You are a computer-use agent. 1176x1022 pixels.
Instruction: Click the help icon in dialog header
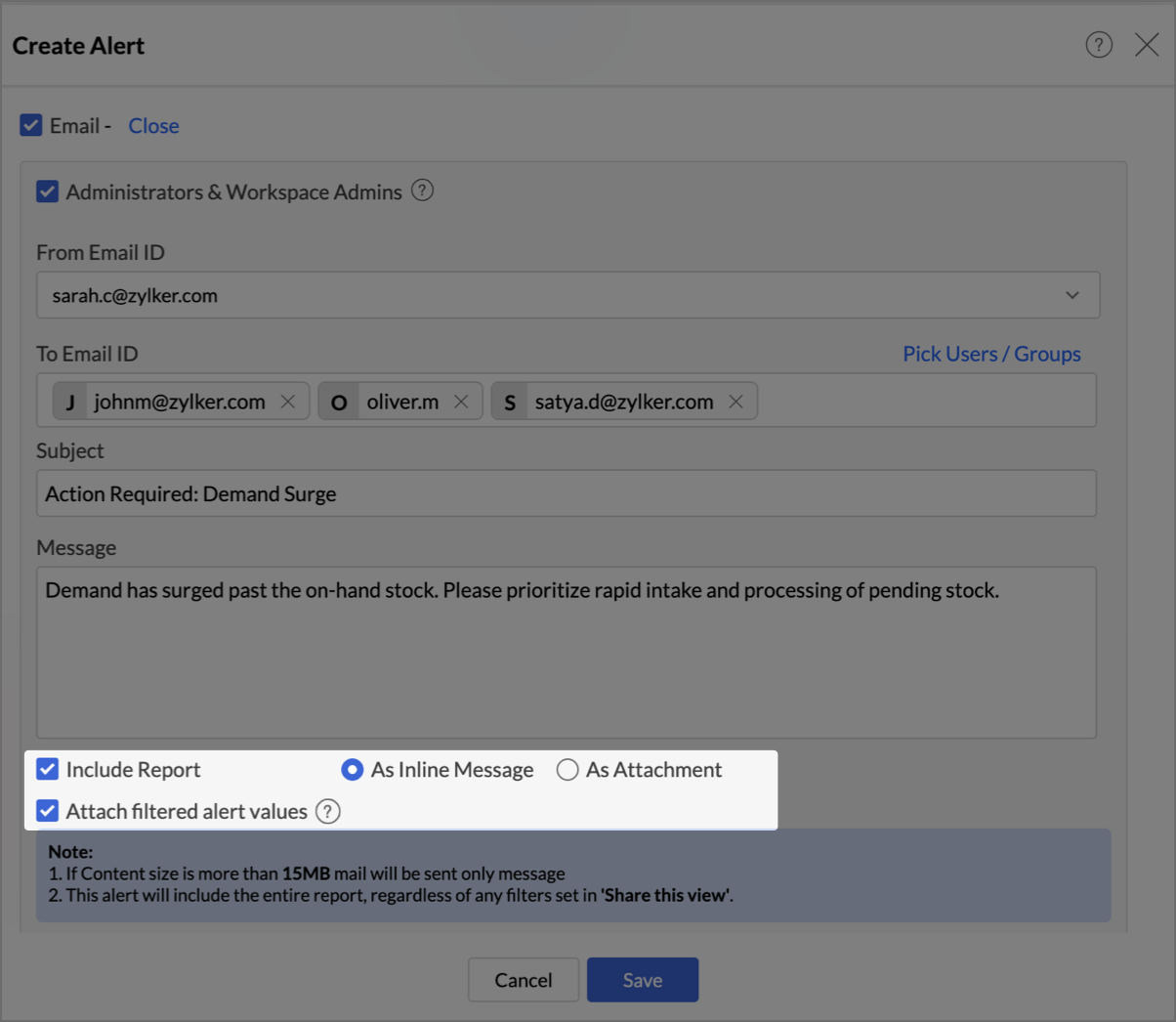[x=1099, y=45]
